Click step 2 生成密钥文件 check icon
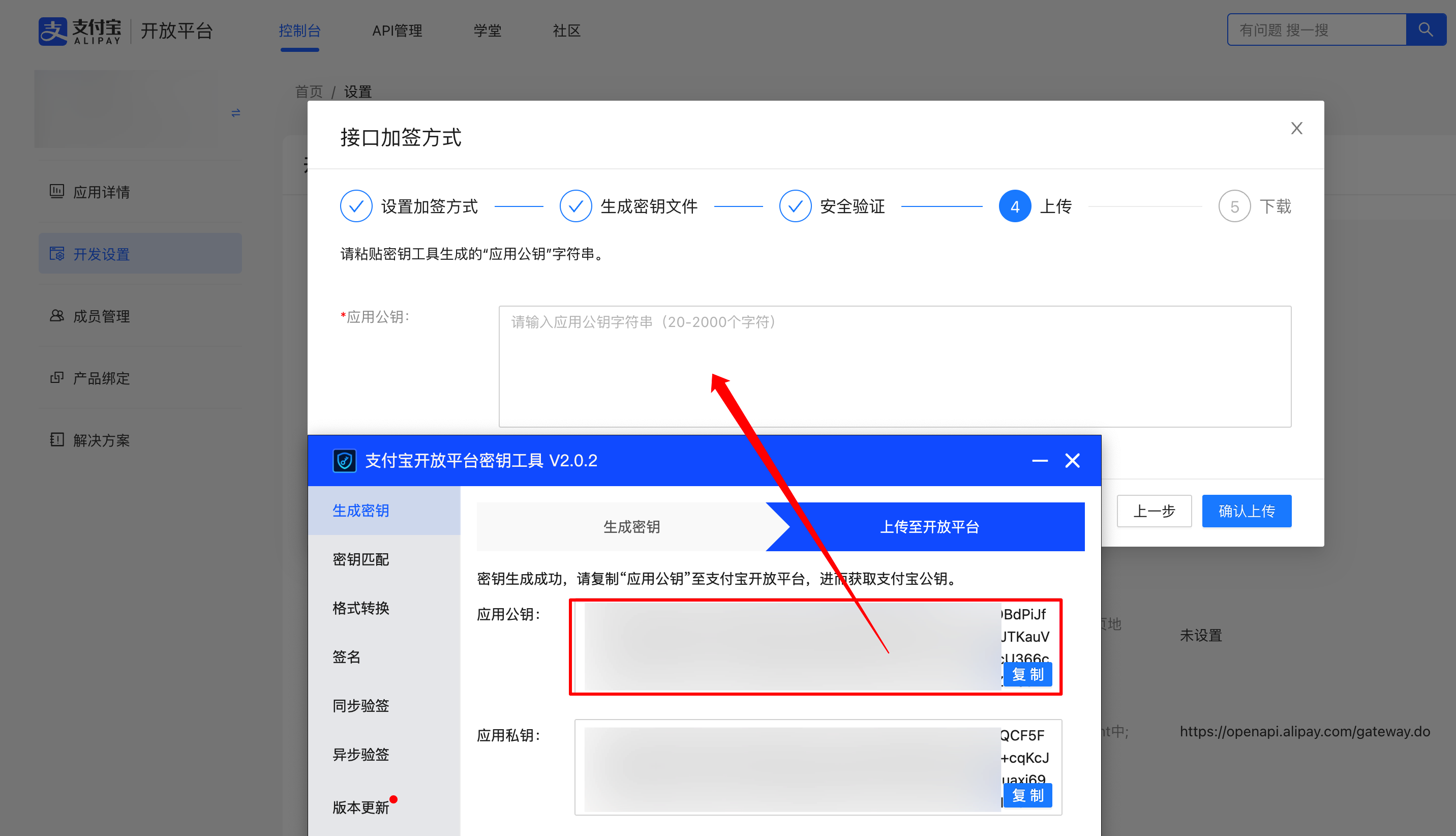This screenshot has width=1456, height=836. 575,206
